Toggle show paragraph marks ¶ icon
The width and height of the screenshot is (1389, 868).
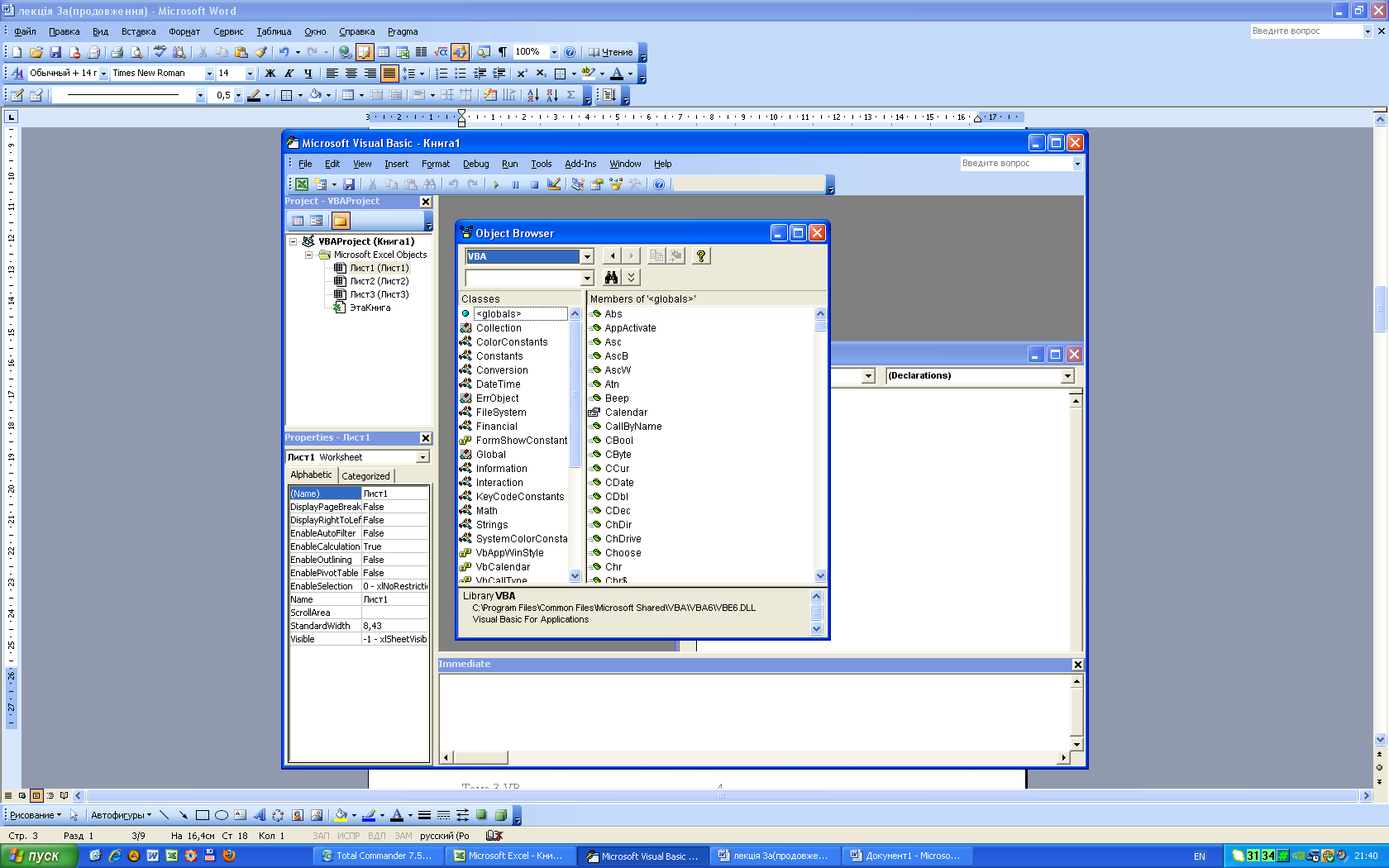(x=503, y=52)
